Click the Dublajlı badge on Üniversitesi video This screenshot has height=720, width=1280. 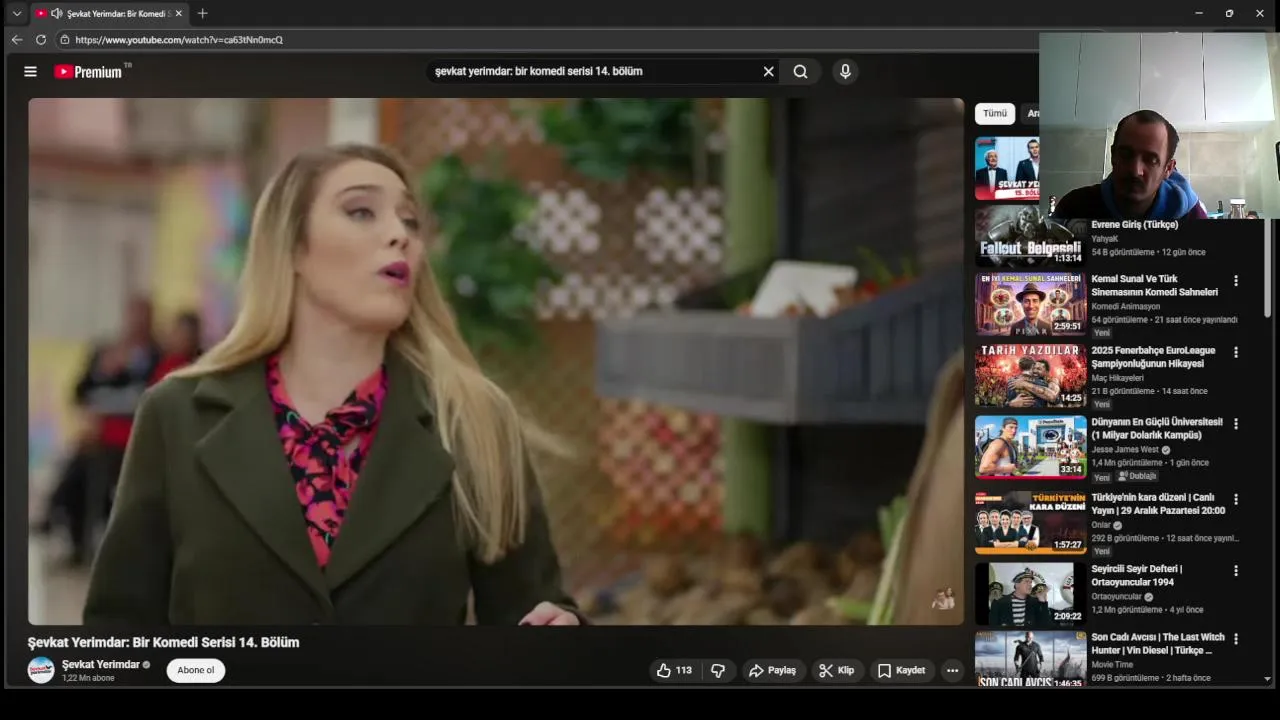[1137, 476]
